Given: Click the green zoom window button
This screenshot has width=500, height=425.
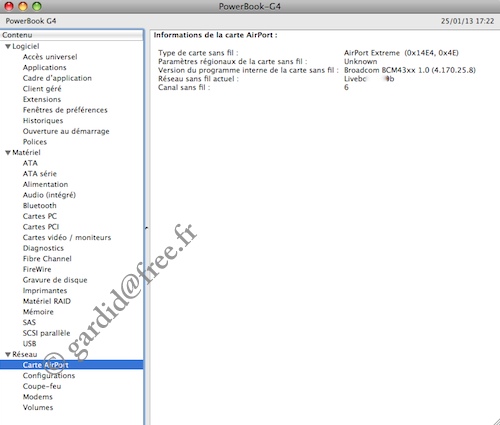Looking at the screenshot, I should pyautogui.click(x=37, y=6).
